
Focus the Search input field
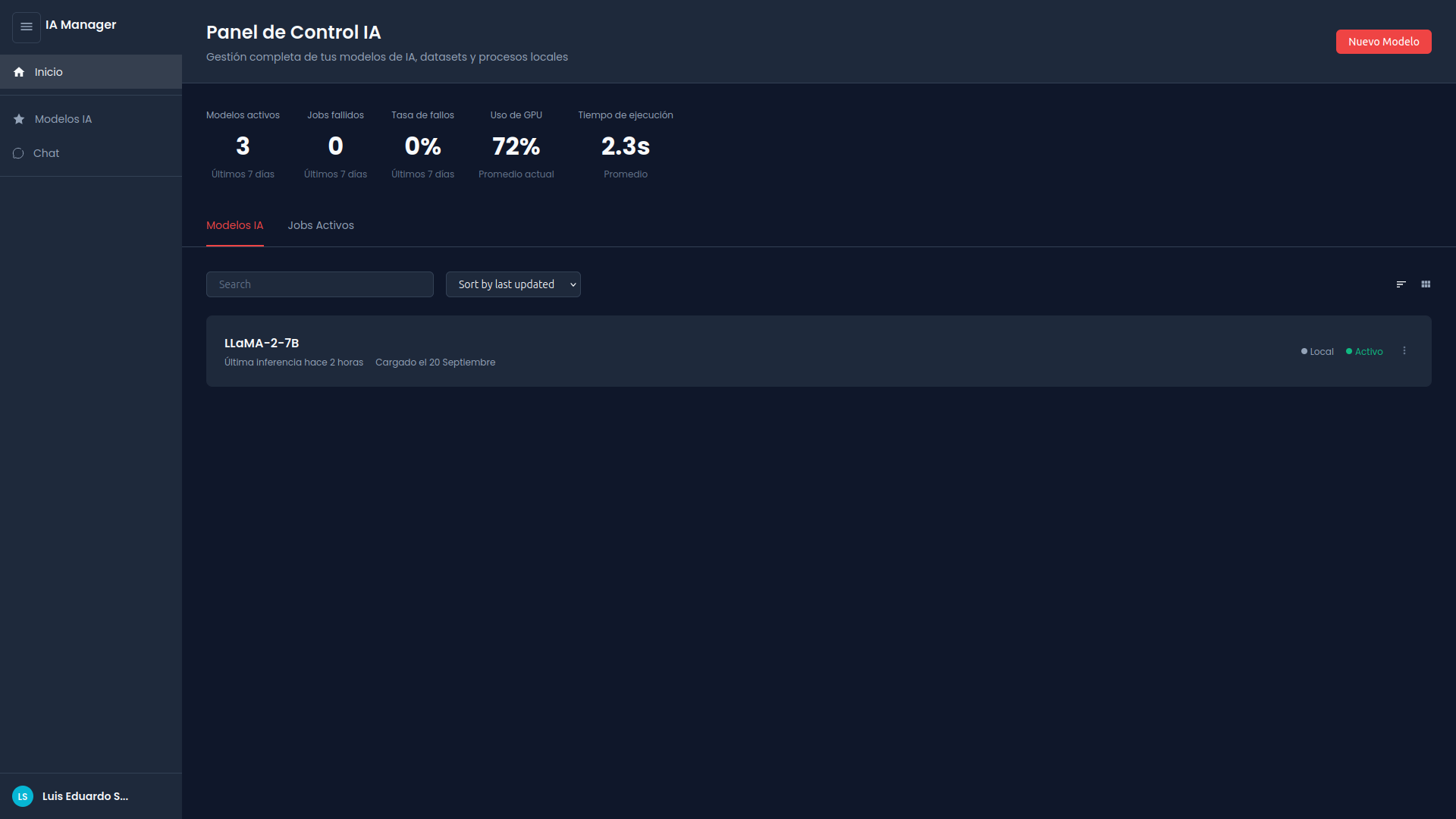pyautogui.click(x=319, y=284)
